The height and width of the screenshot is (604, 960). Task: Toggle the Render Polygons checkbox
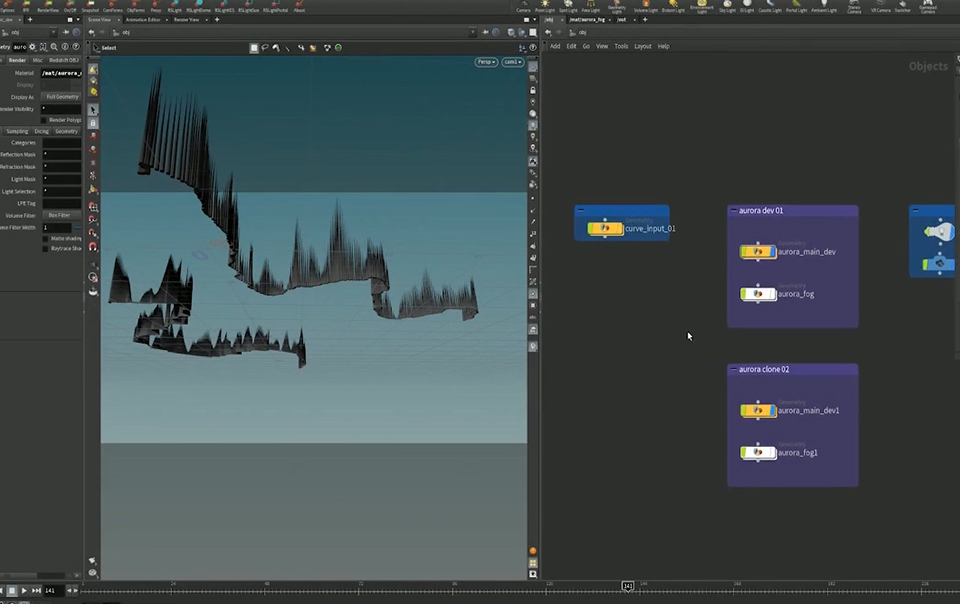(44, 120)
